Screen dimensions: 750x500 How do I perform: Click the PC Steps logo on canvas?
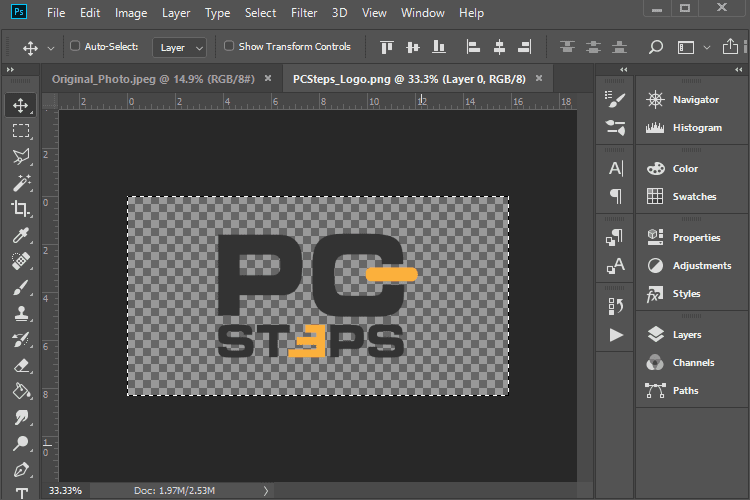tap(318, 296)
